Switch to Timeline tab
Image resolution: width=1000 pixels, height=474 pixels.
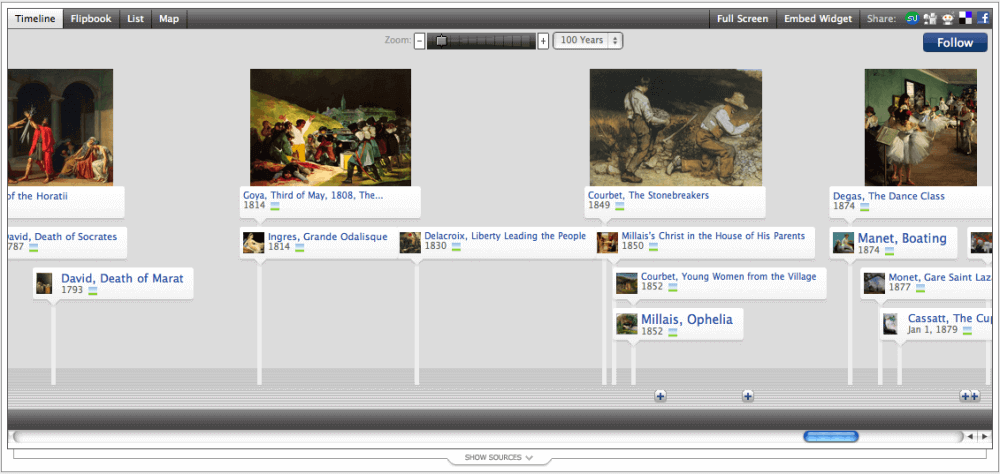tap(36, 19)
